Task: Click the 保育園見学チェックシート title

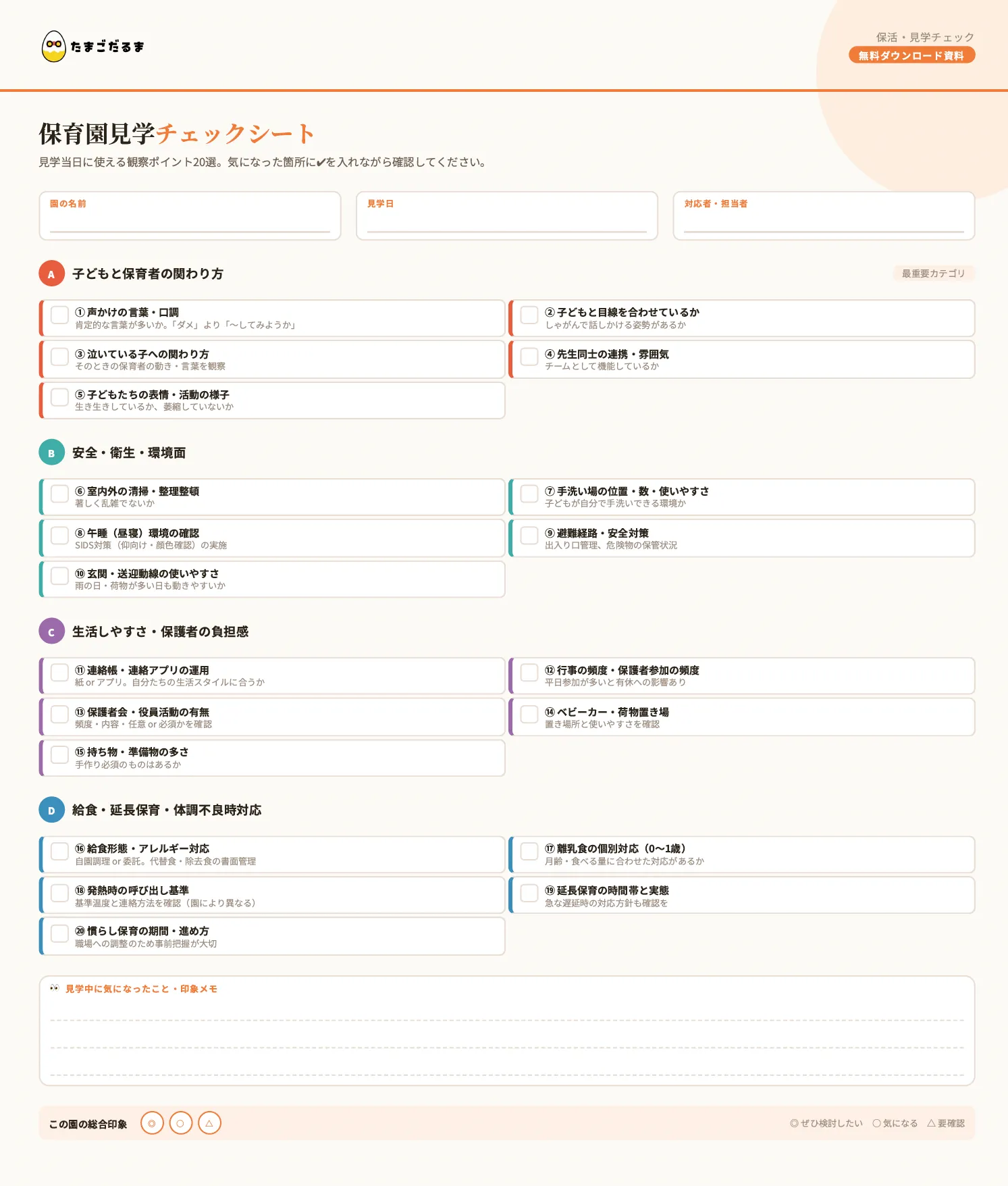Action: 177,134
